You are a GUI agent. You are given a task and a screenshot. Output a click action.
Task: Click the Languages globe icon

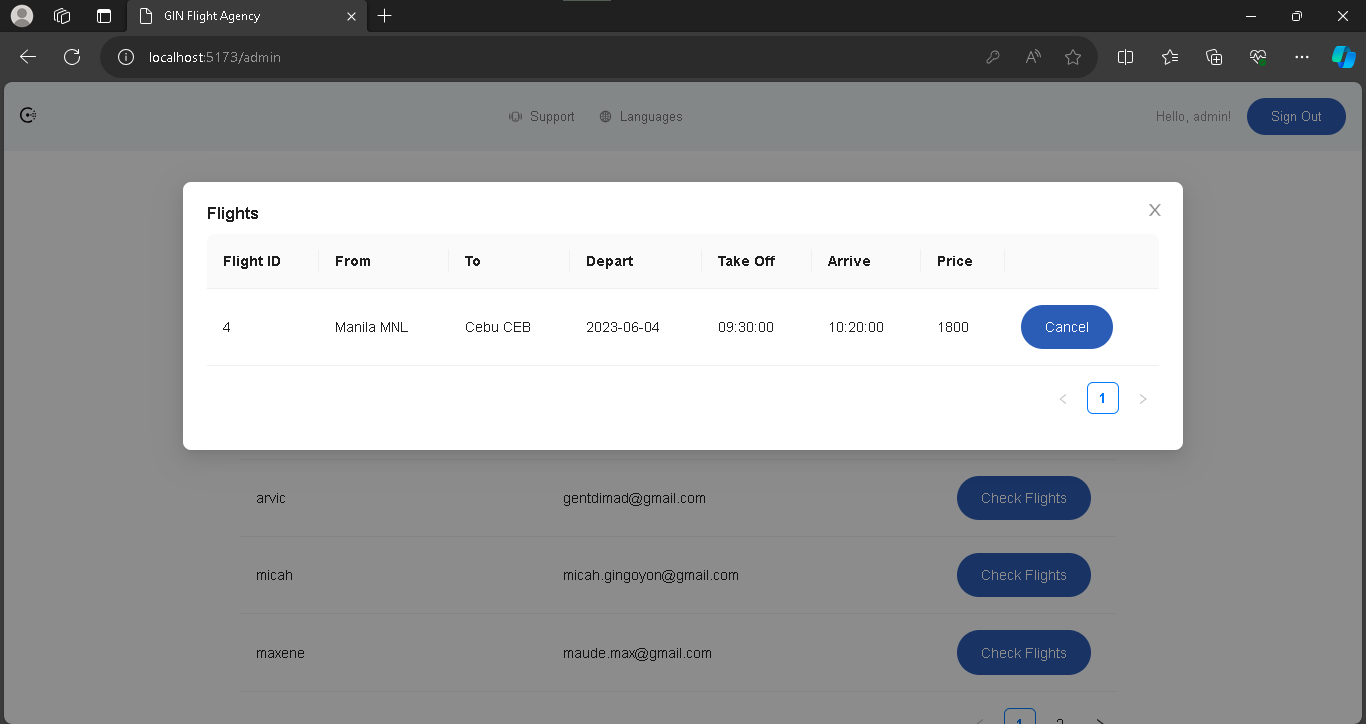pos(604,116)
